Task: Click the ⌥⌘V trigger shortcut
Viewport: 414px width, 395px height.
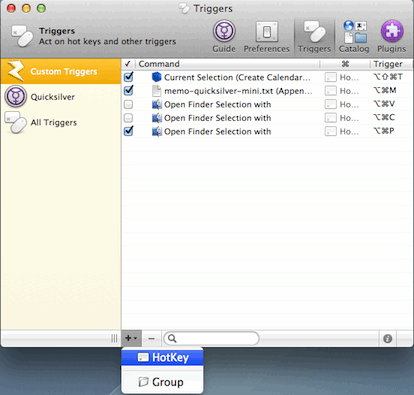Action: (384, 104)
